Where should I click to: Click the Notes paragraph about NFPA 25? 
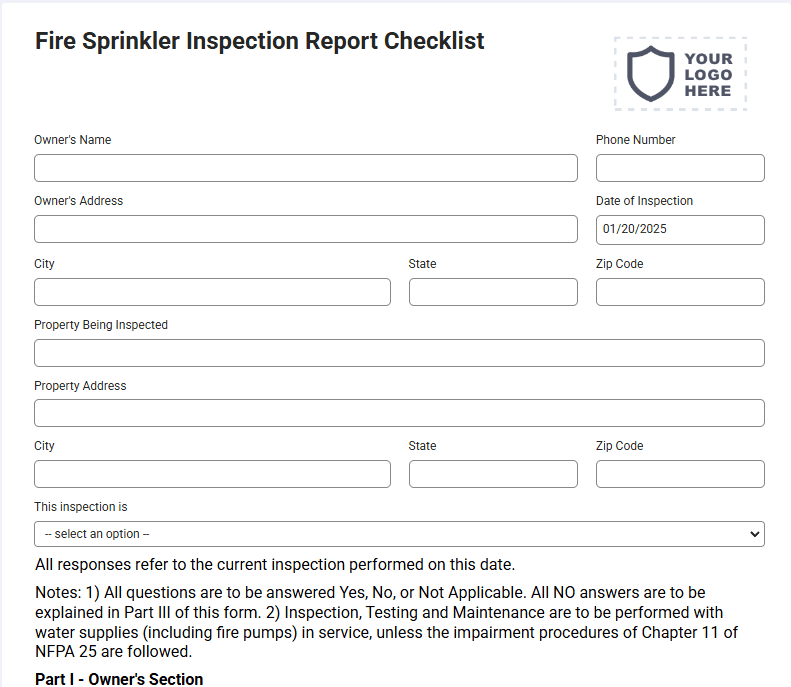[386, 622]
